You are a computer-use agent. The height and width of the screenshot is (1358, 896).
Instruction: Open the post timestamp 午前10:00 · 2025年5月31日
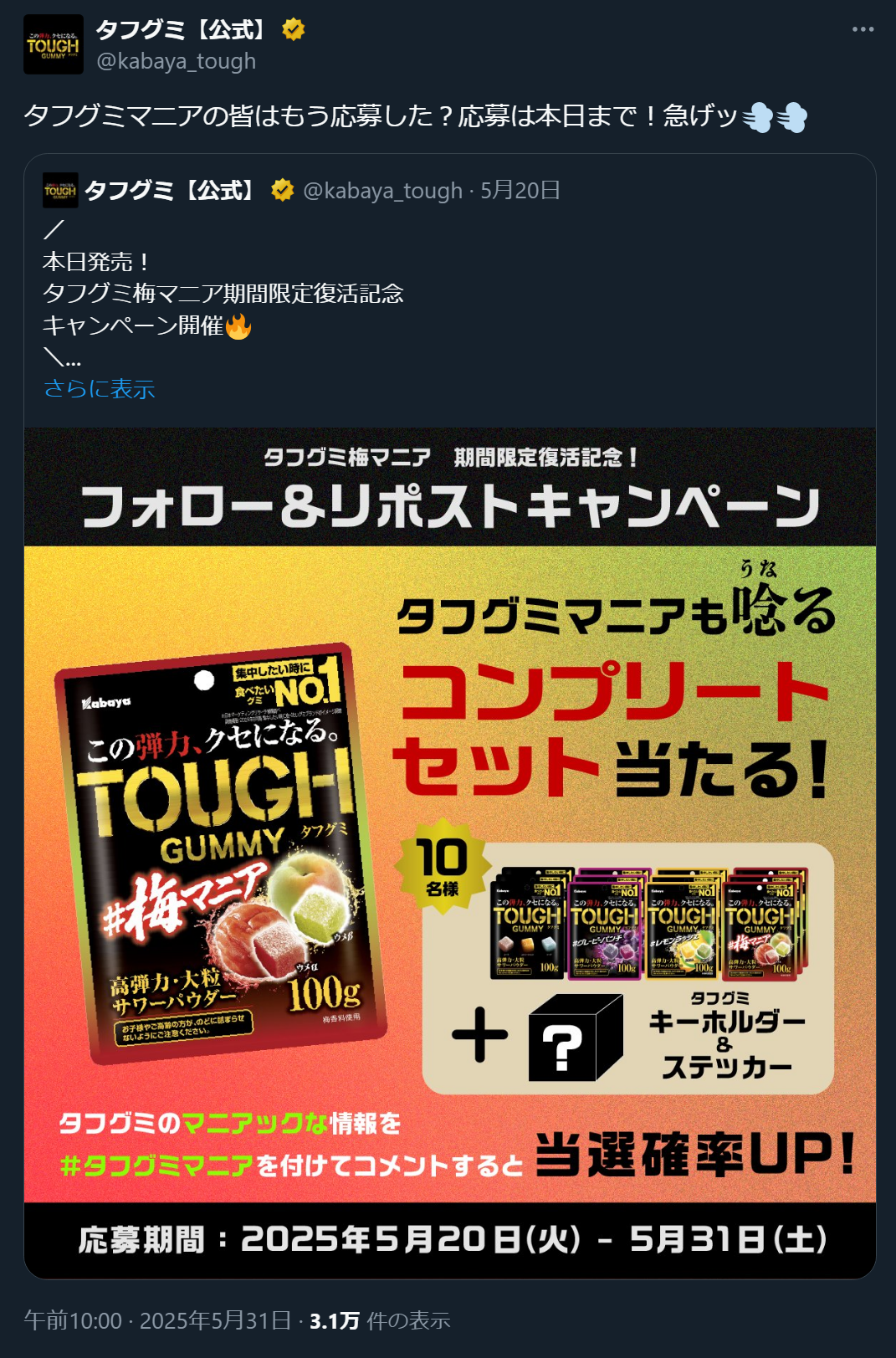click(x=157, y=1320)
